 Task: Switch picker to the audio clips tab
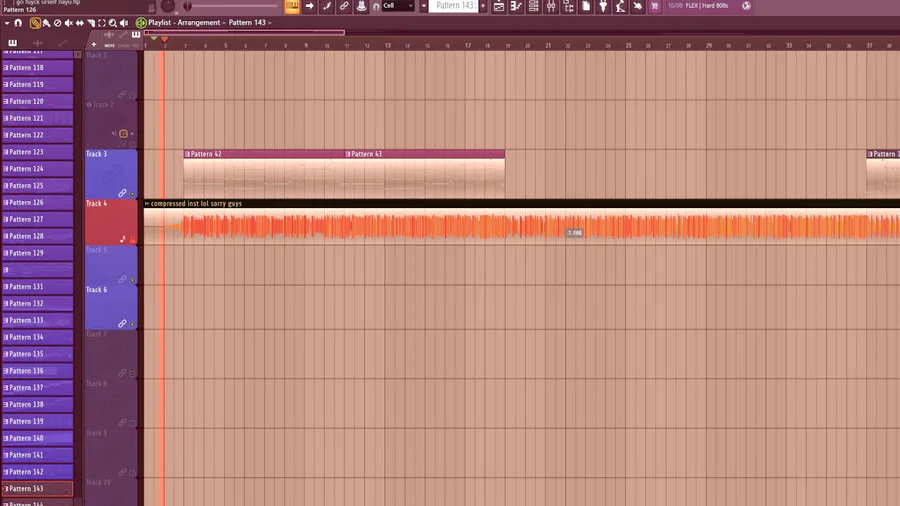click(x=37, y=43)
